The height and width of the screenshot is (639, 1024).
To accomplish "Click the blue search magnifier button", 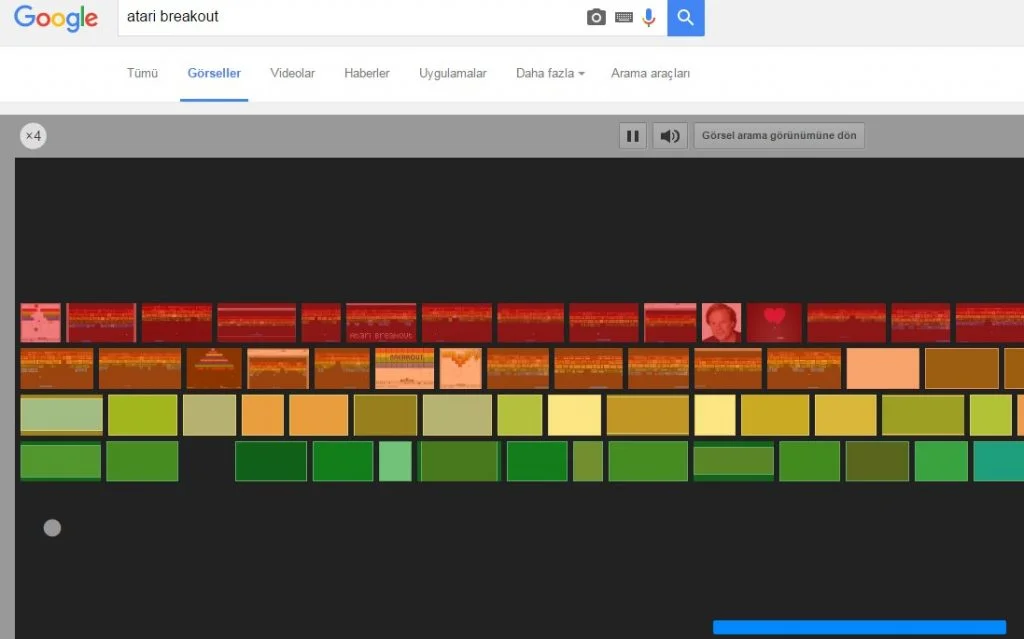I will tap(686, 18).
